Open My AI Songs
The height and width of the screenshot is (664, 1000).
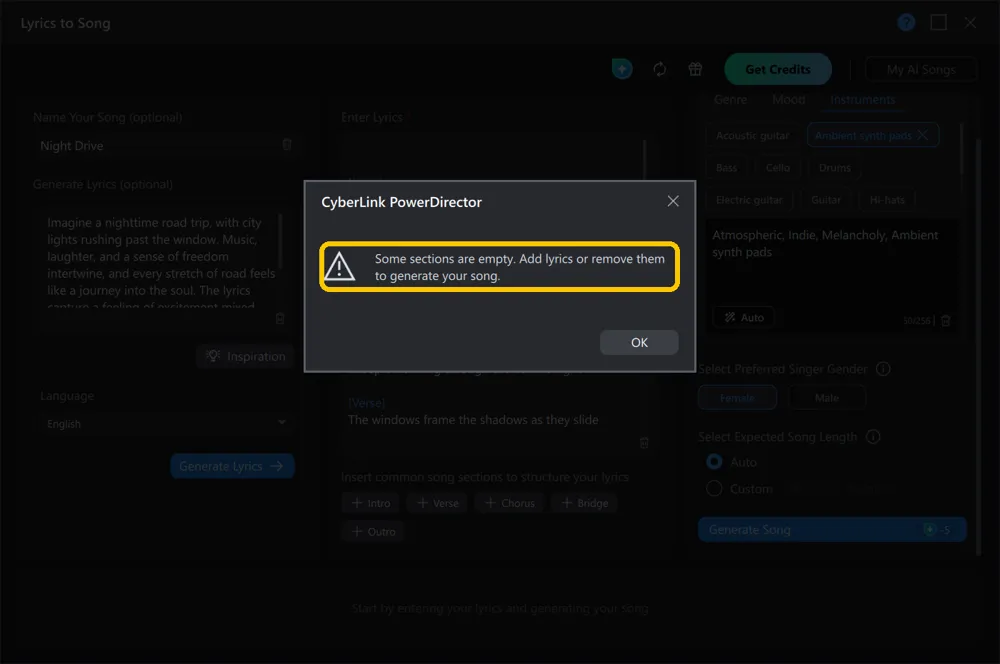pos(920,70)
